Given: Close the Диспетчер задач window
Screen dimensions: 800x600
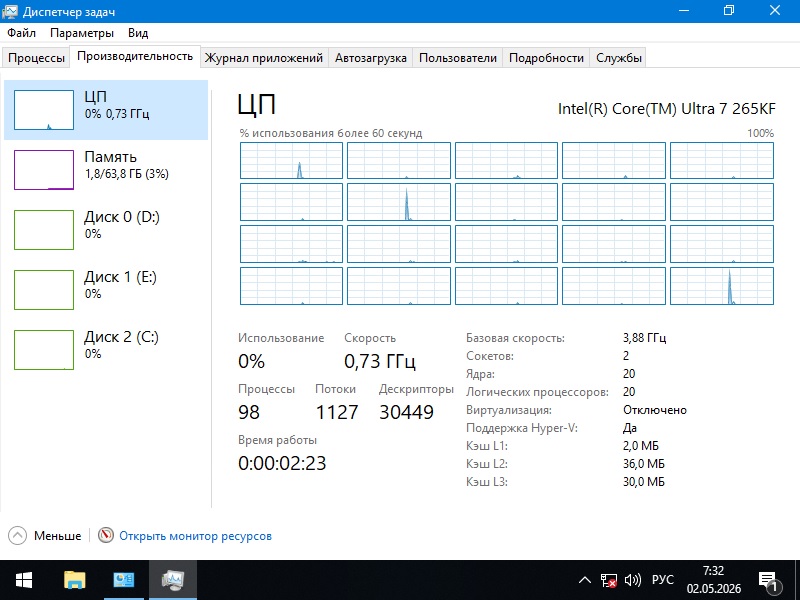Looking at the screenshot, I should (775, 11).
